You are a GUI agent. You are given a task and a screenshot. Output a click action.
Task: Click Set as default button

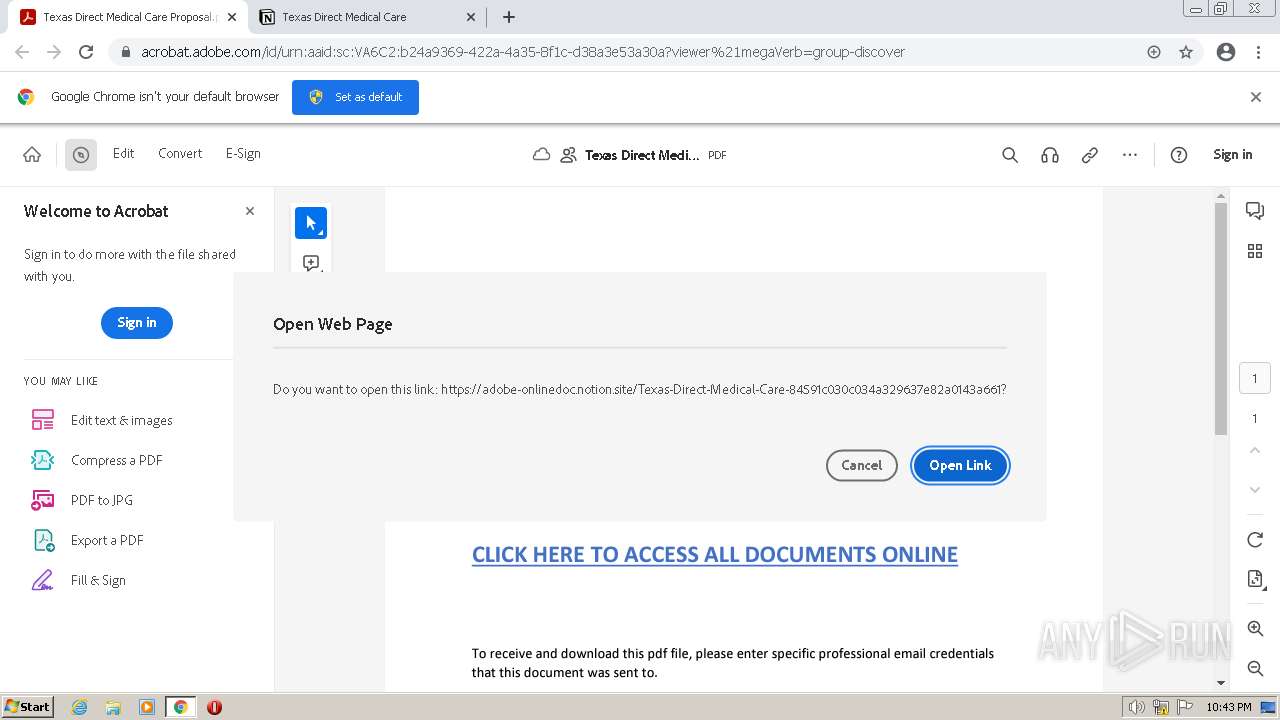pyautogui.click(x=355, y=97)
